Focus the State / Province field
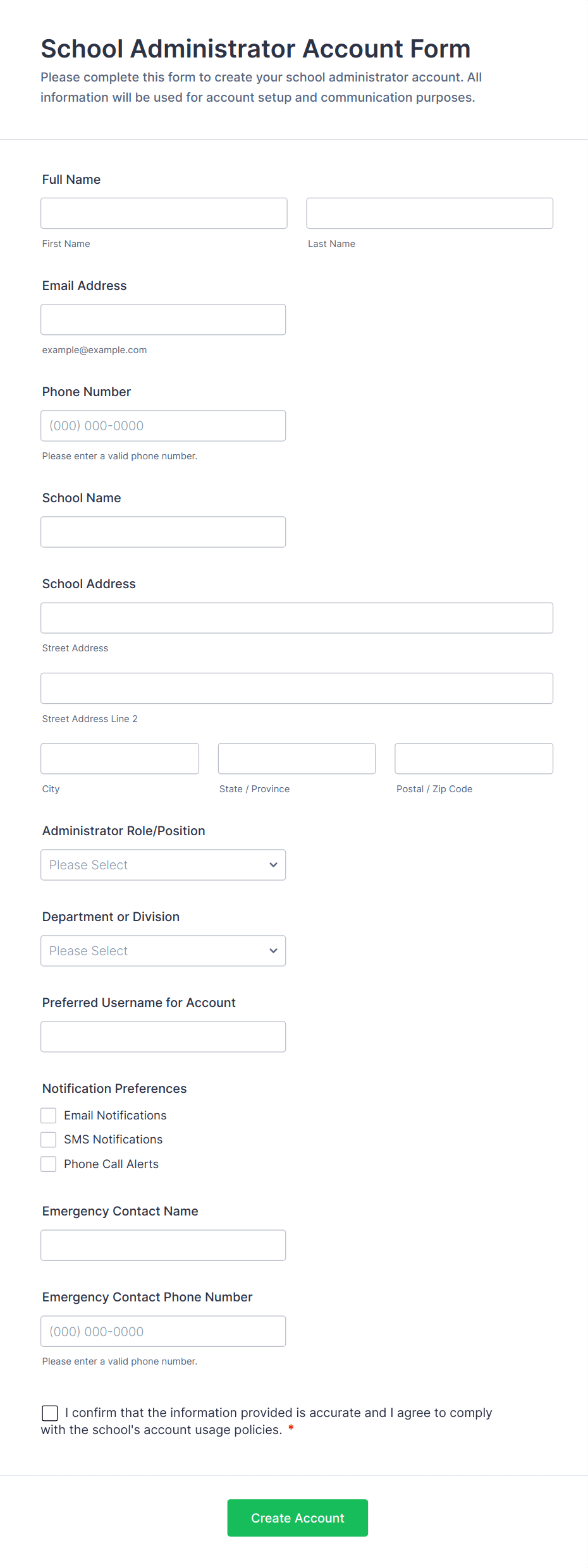This screenshot has height=1568, width=588. [297, 759]
